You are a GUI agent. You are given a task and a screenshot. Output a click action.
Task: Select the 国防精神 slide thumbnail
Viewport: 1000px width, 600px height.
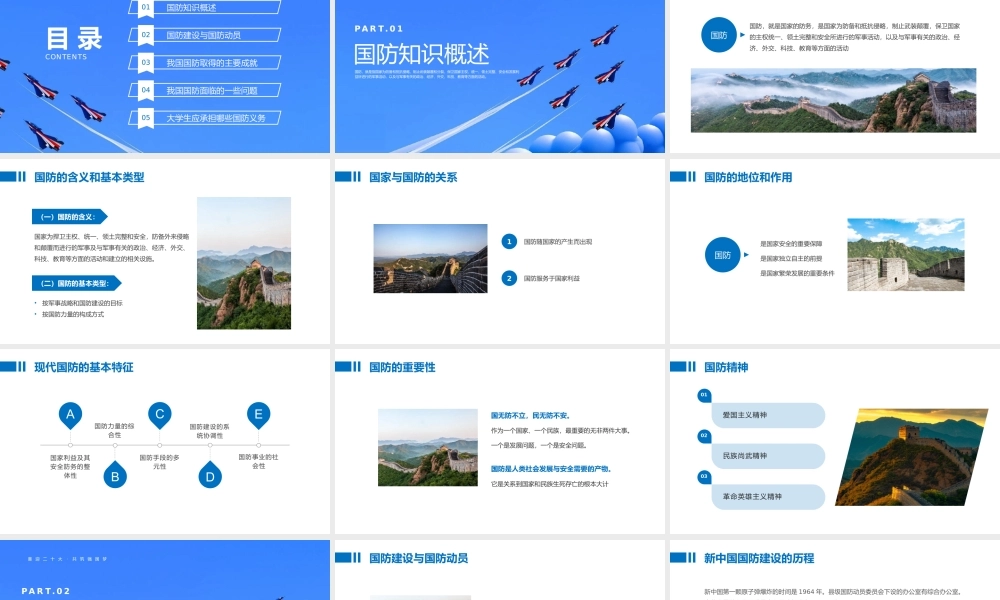point(835,441)
